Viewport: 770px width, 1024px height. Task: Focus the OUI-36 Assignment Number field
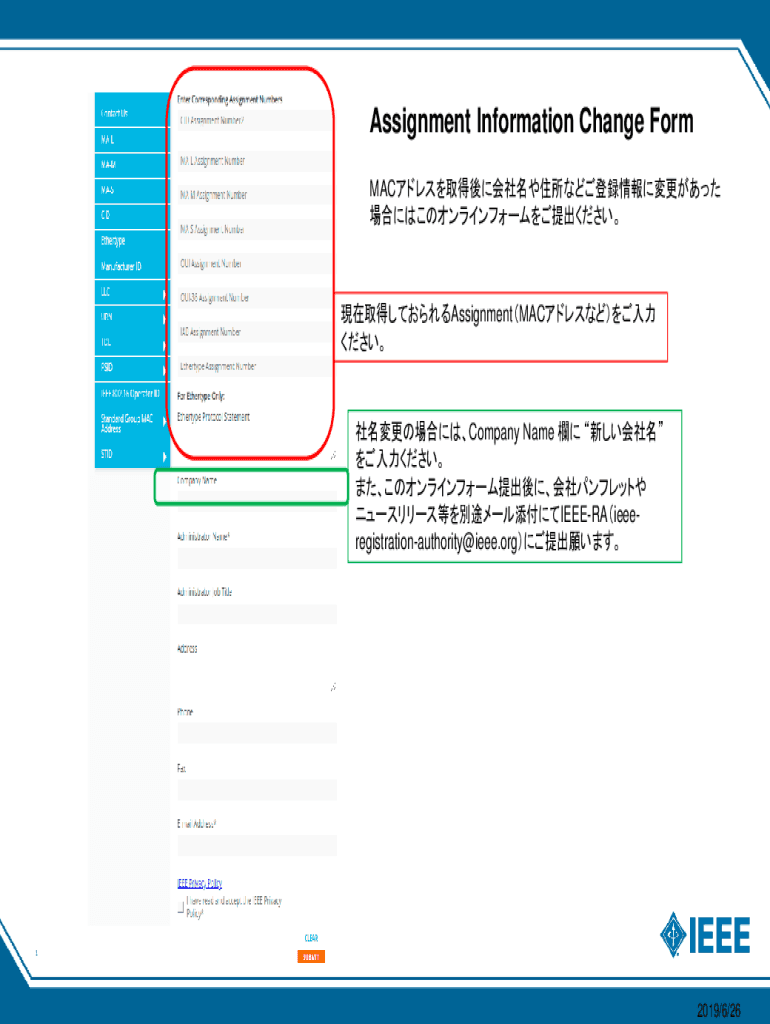[x=254, y=298]
